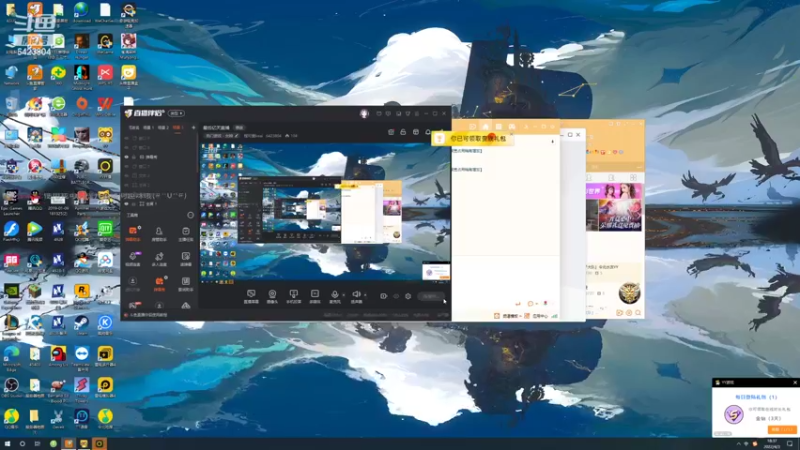Open GeForce Experience desktop shortcut

[x=11, y=292]
